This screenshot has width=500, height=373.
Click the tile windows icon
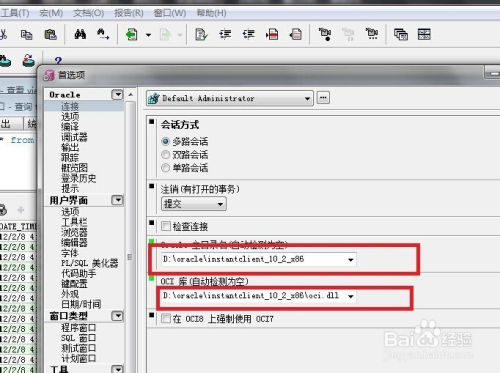point(424,34)
